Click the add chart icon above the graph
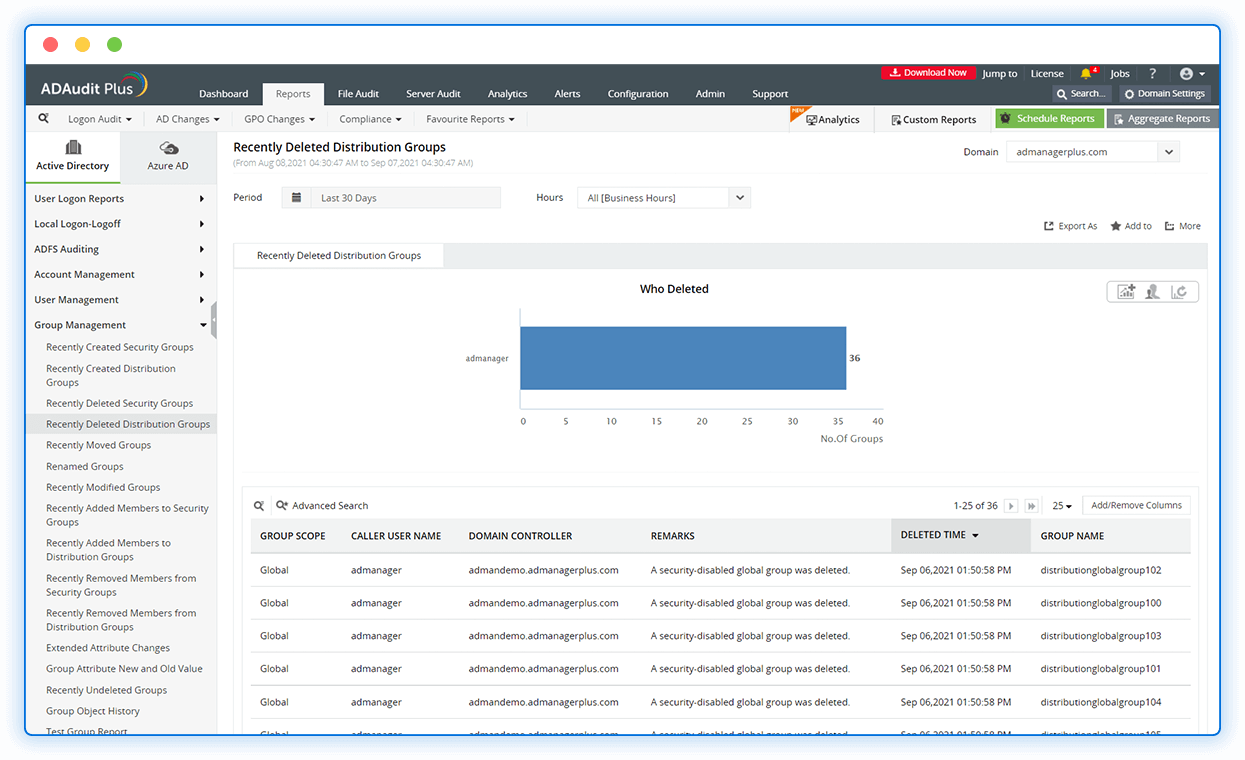 pos(1126,291)
